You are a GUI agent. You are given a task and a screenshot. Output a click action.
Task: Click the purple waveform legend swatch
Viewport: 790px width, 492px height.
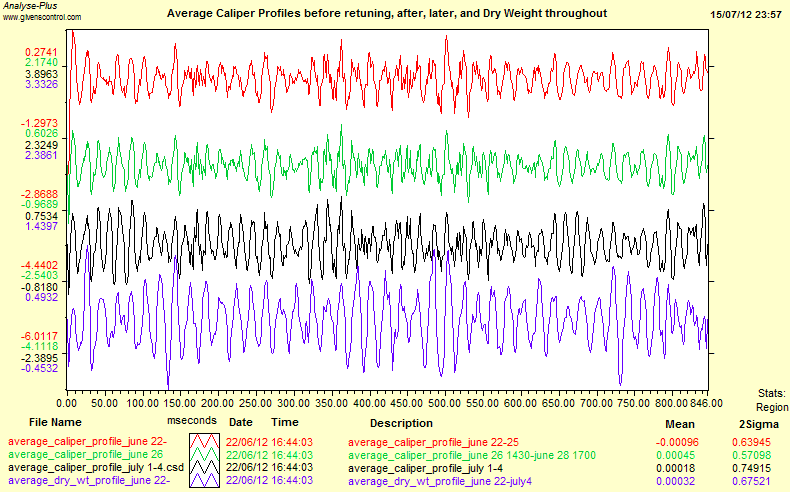205,481
